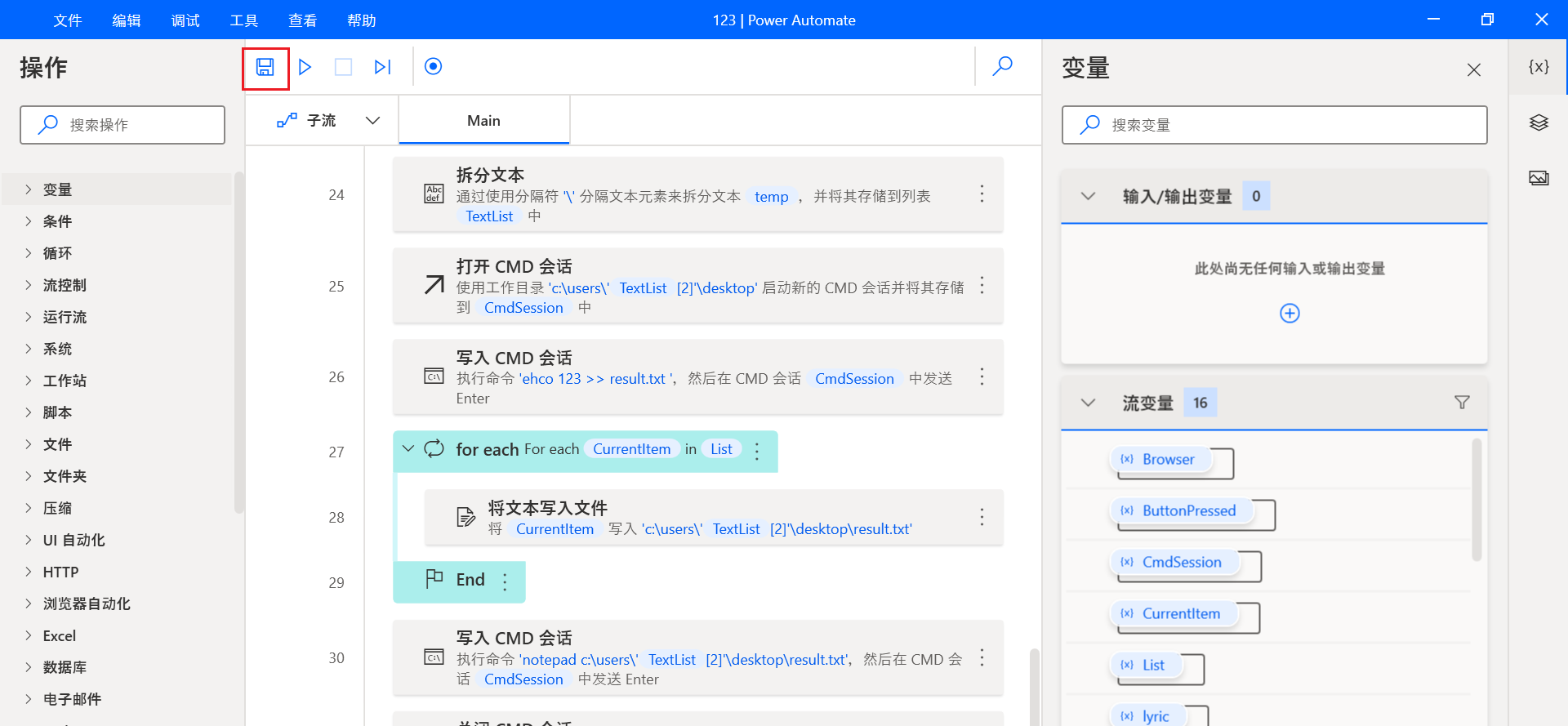
Task: Open the flow search magnifier icon
Action: (x=1002, y=66)
